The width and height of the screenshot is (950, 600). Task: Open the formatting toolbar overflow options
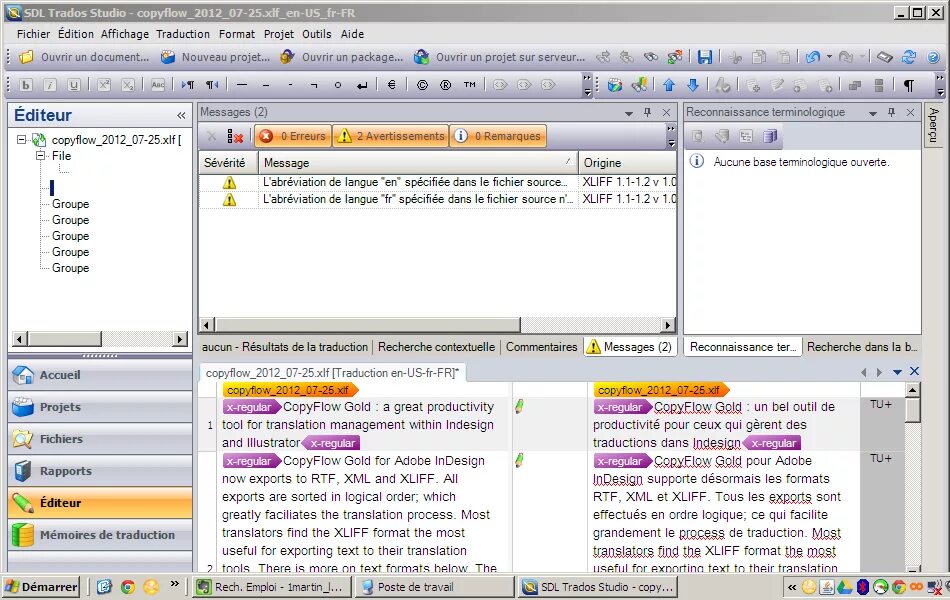point(587,85)
